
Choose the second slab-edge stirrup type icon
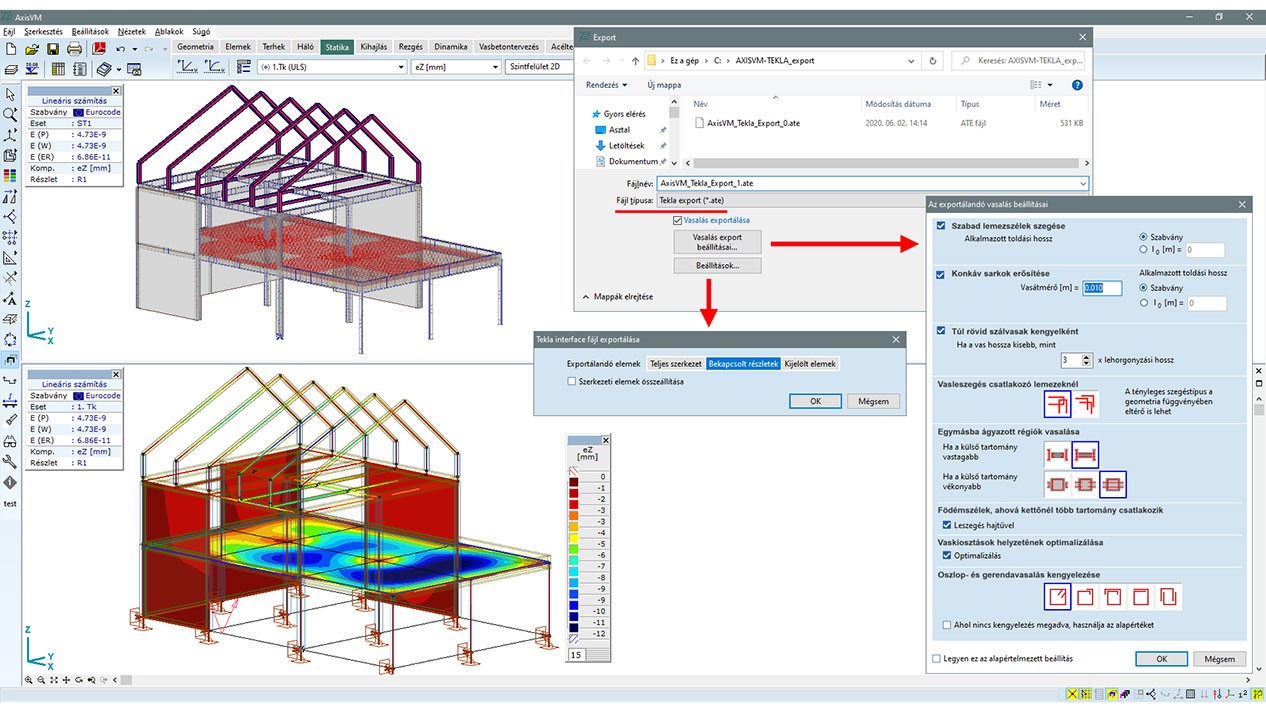tap(1085, 404)
